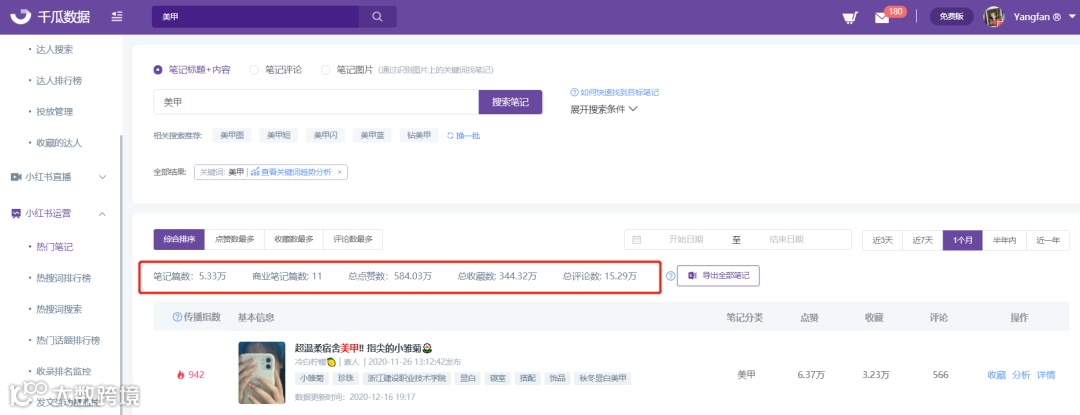The image size is (1080, 415).
Task: Select the 笔记标题+内容 radio option
Action: click(158, 70)
